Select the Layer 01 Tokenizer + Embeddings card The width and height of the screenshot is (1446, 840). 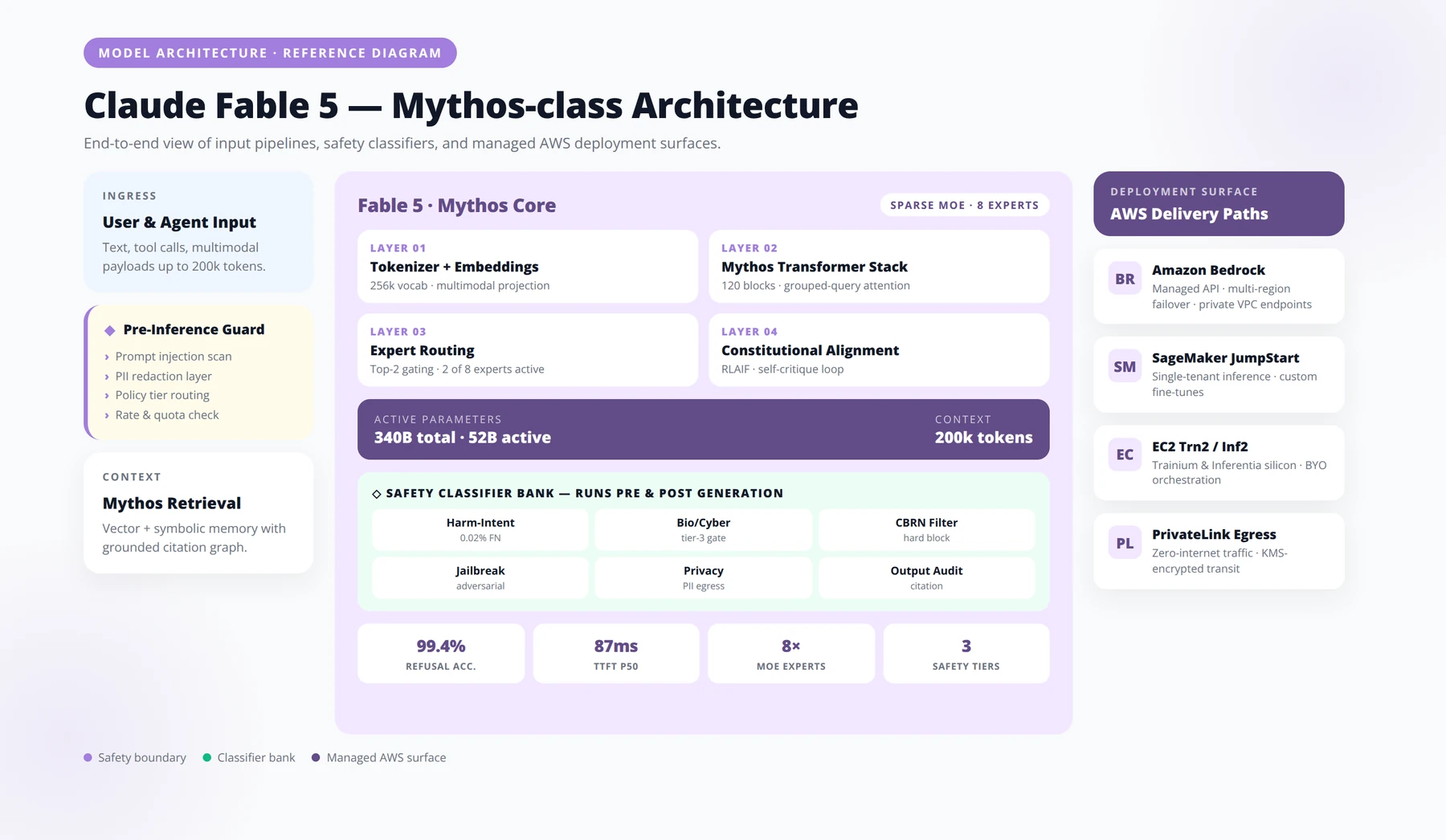tap(528, 267)
